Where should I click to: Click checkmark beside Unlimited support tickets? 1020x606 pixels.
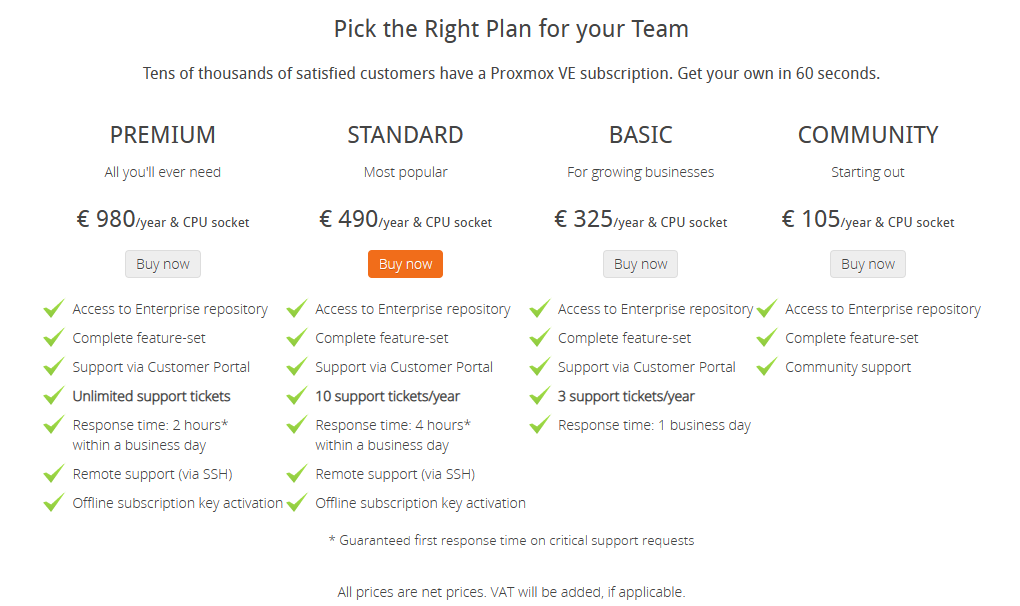[x=54, y=396]
